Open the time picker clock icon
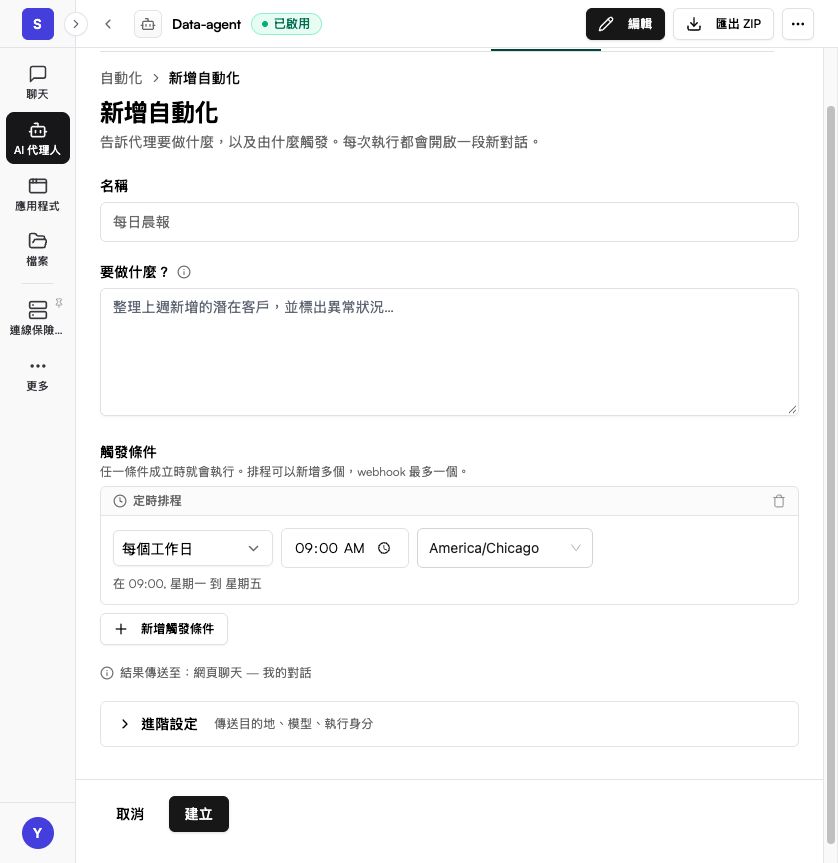This screenshot has height=863, width=838. tap(384, 548)
